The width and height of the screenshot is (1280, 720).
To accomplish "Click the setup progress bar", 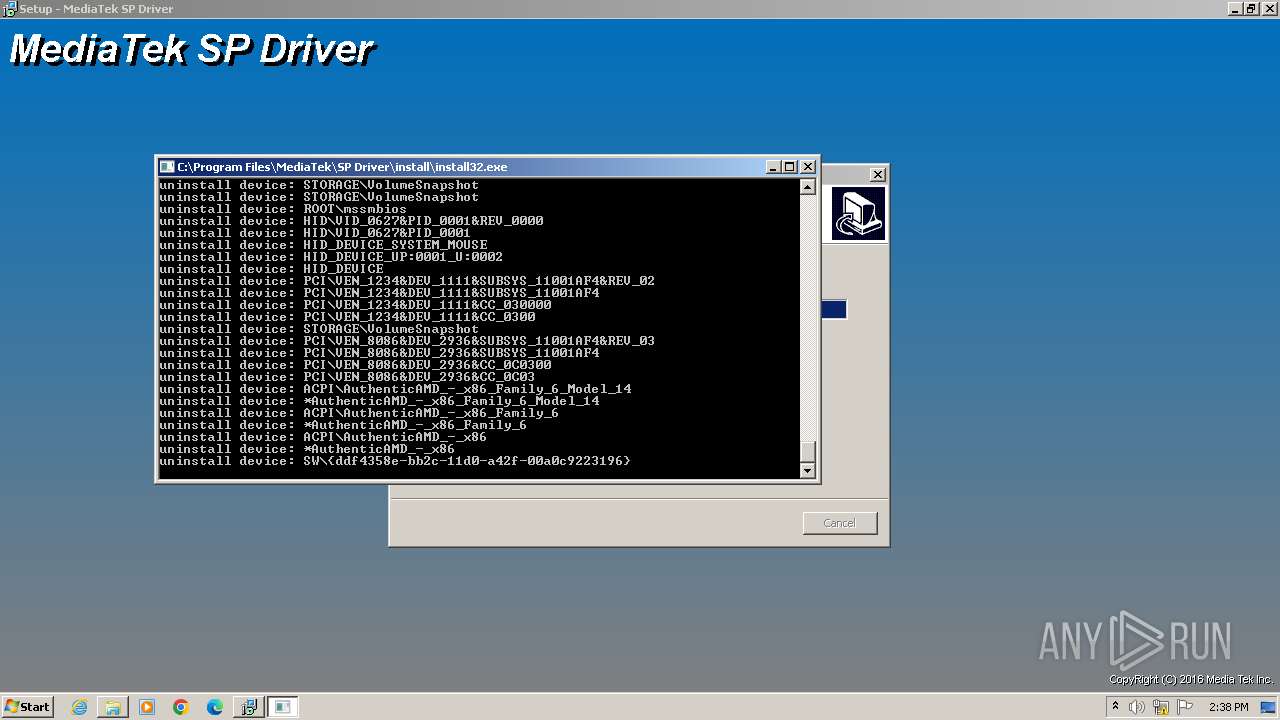I will tap(834, 310).
